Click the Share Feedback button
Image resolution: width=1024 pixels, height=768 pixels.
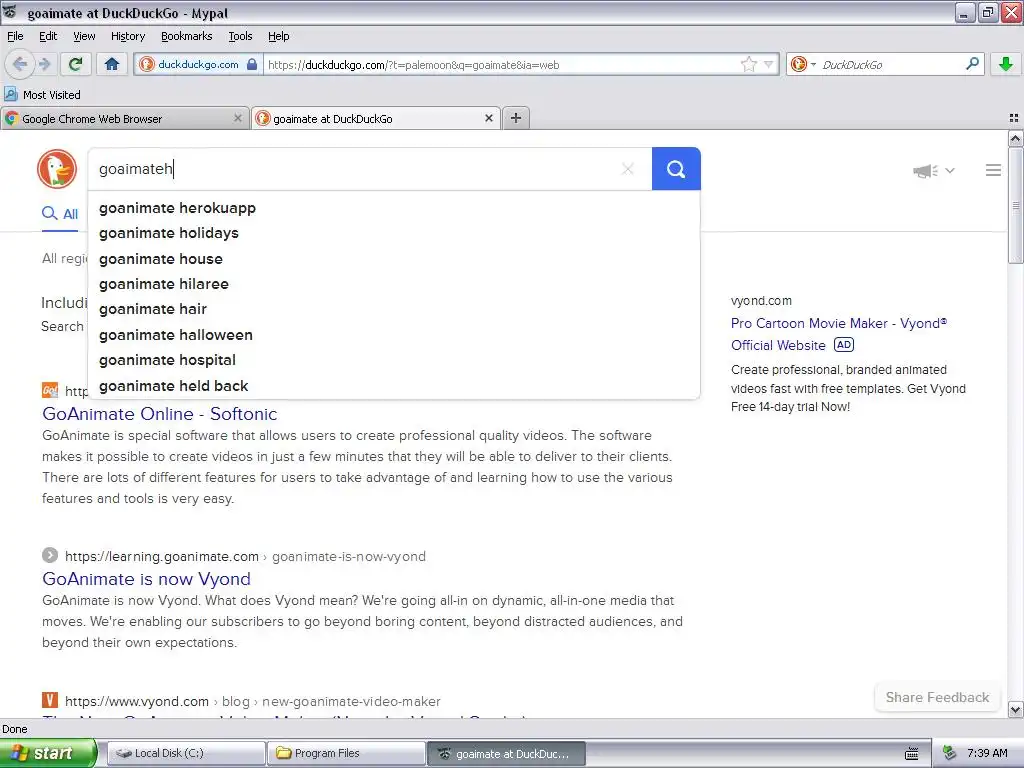click(937, 697)
